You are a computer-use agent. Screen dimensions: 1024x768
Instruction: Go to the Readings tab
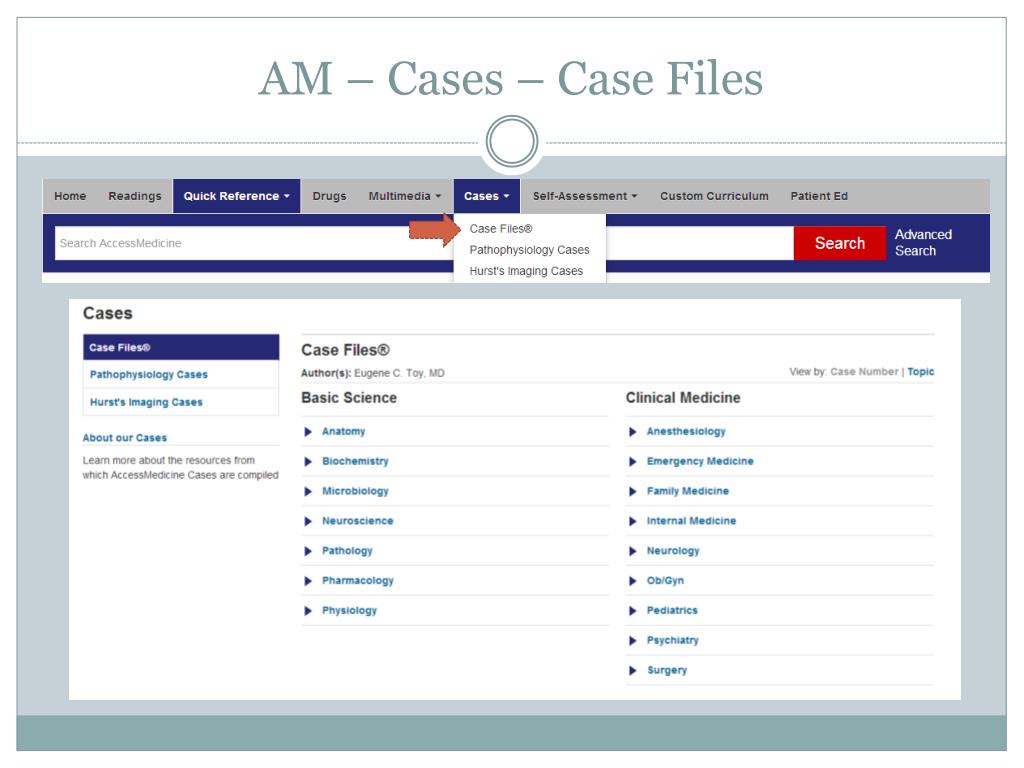[x=135, y=196]
